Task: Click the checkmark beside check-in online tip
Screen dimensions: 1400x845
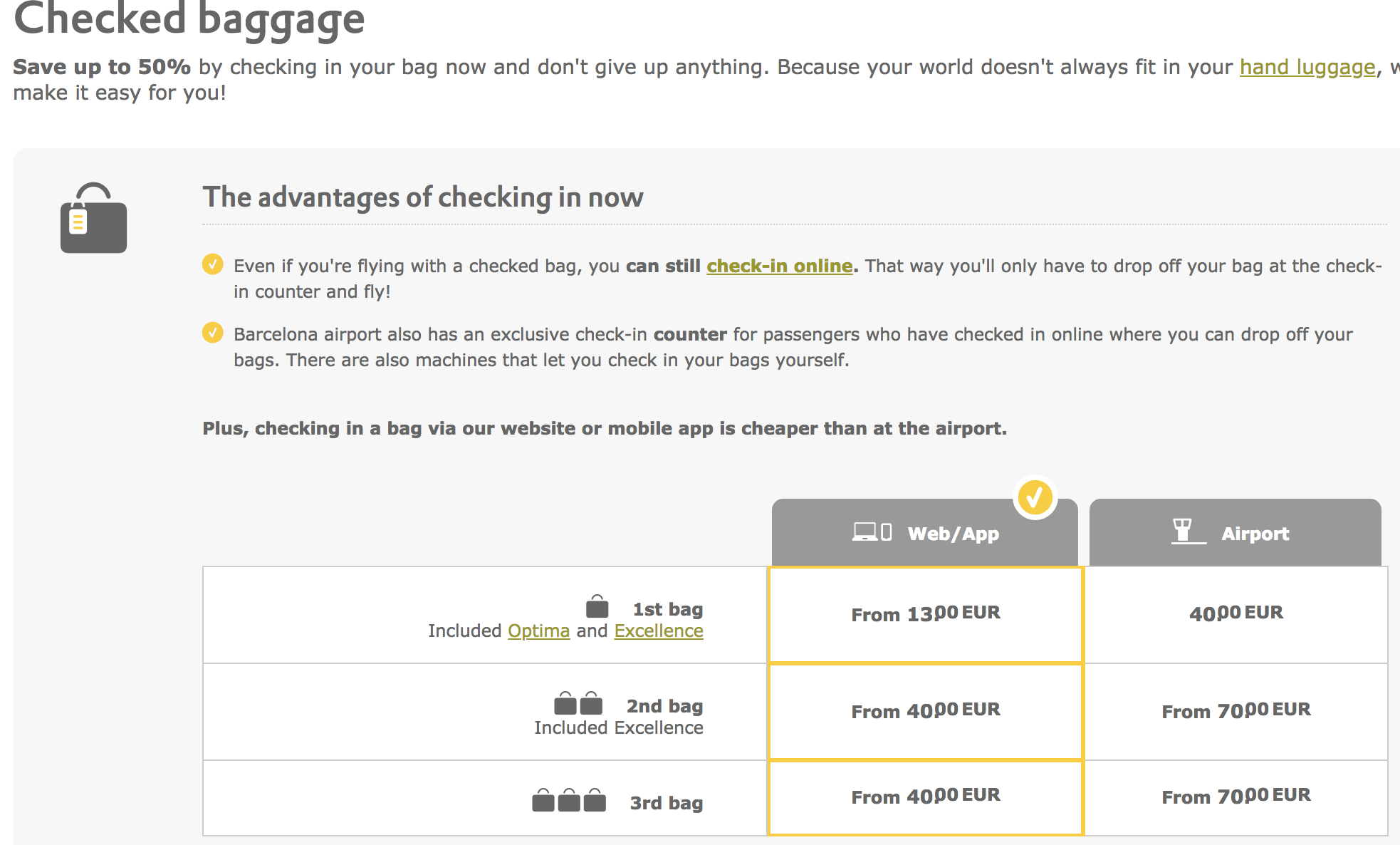Action: click(x=212, y=264)
